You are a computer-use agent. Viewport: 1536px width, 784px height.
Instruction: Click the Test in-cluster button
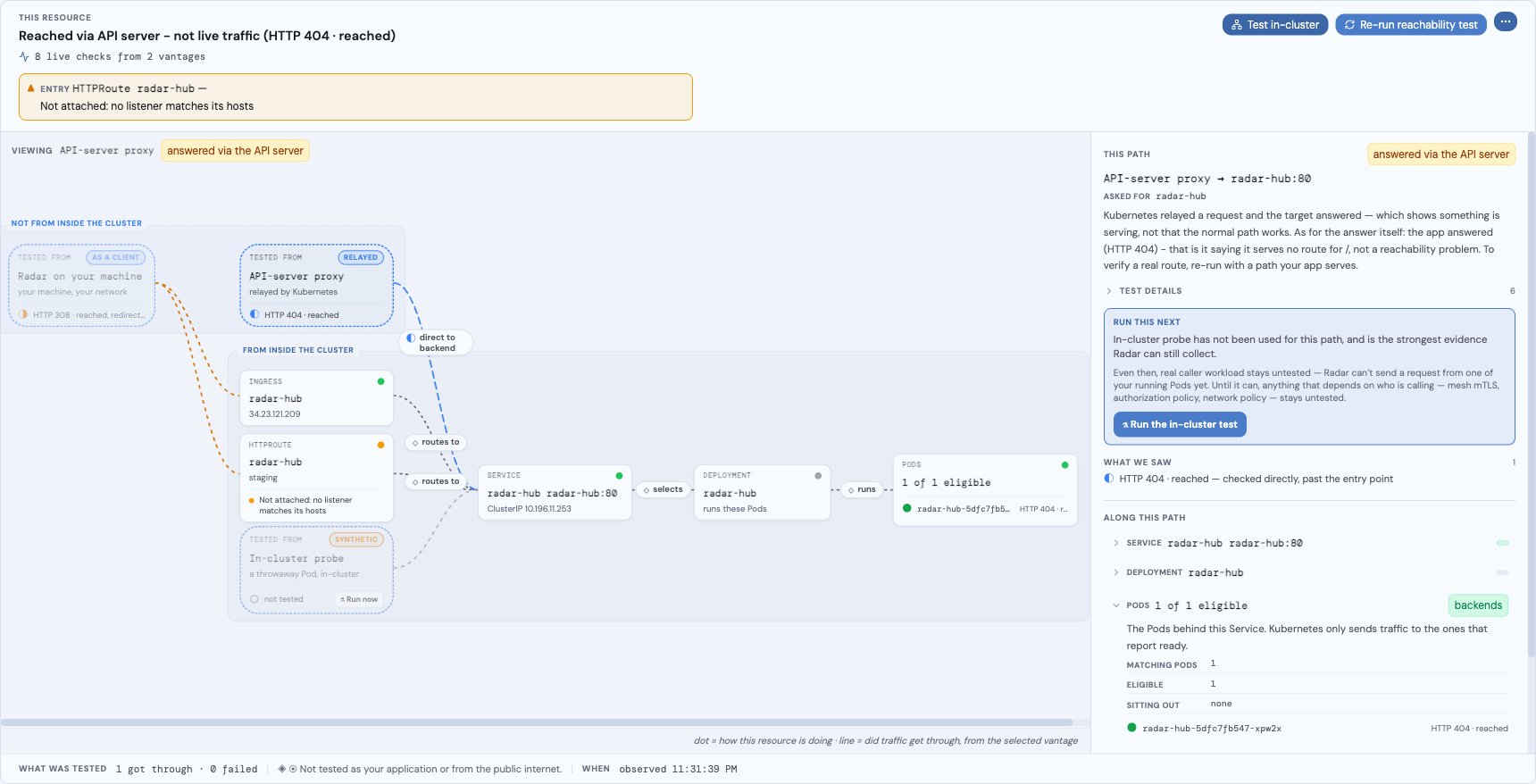(1274, 25)
